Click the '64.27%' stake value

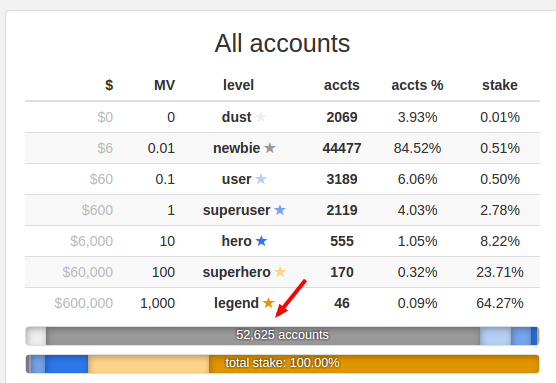[x=500, y=303]
